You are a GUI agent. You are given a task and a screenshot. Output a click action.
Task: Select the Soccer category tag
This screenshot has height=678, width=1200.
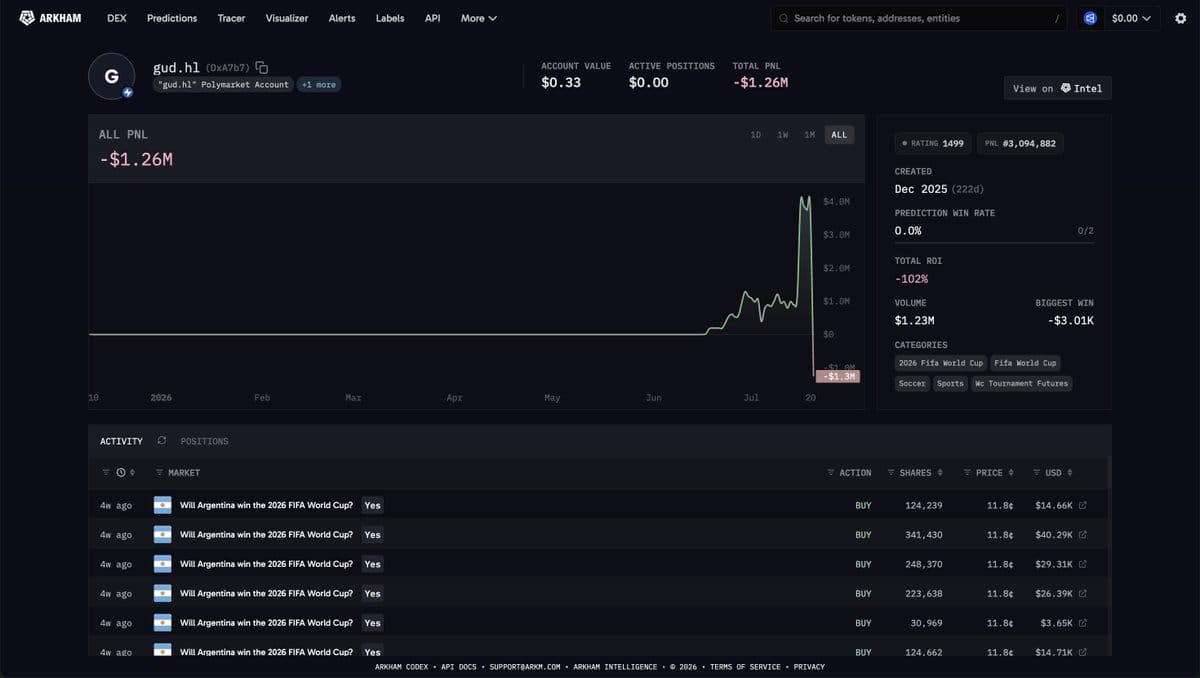point(912,383)
